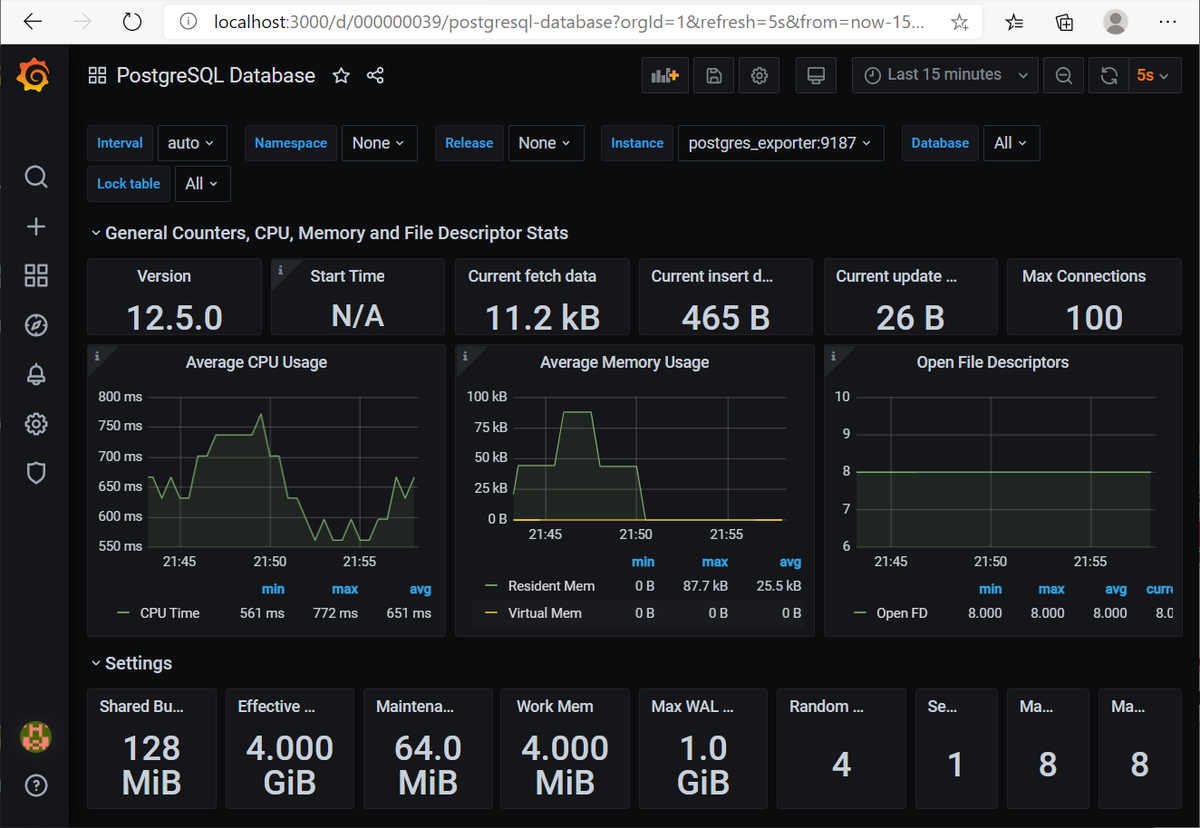Open the Last 15 minutes time picker
1200x828 pixels.
[x=945, y=75]
